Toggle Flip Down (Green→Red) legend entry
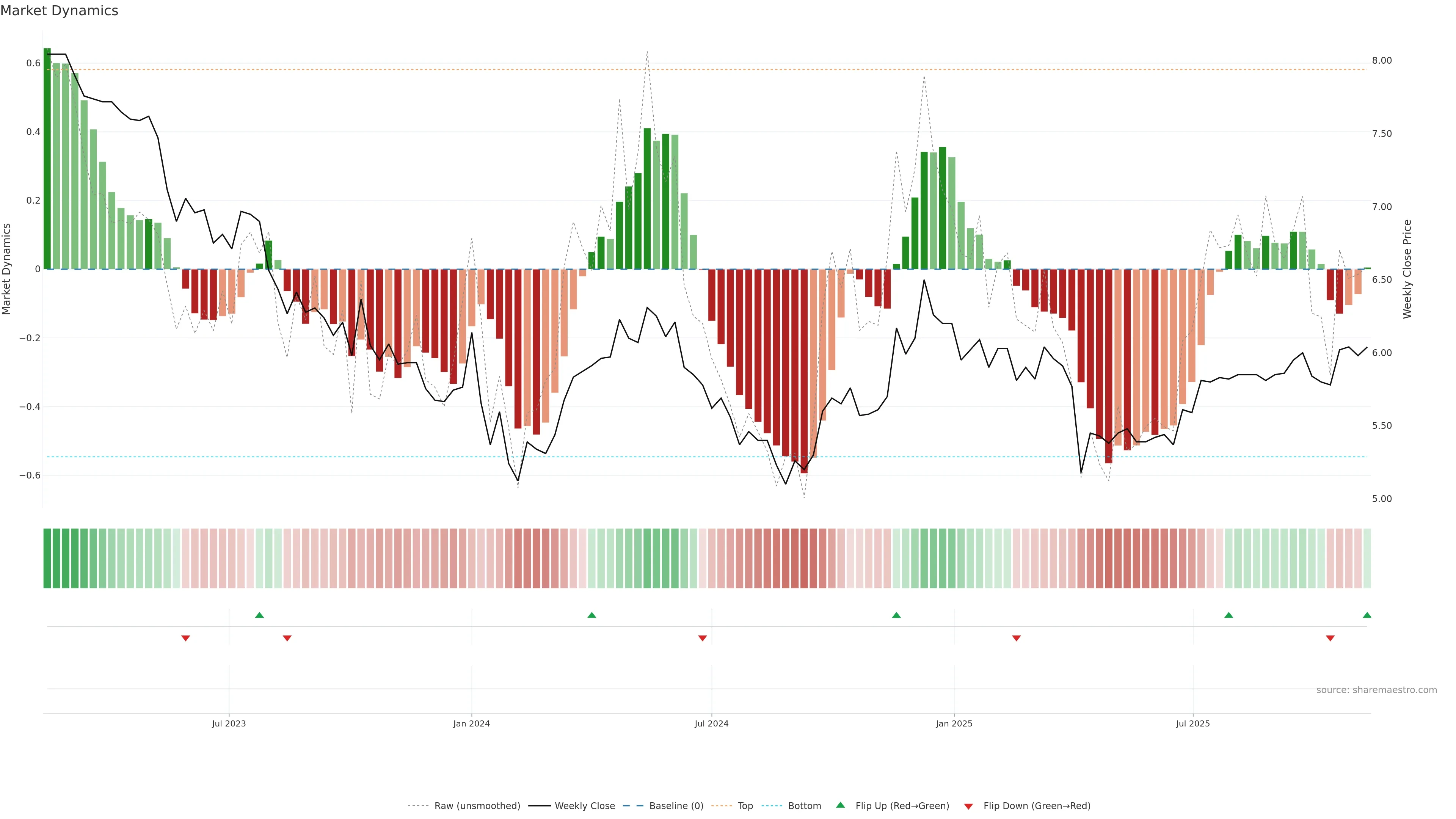Image resolution: width=1456 pixels, height=819 pixels. 1037,806
